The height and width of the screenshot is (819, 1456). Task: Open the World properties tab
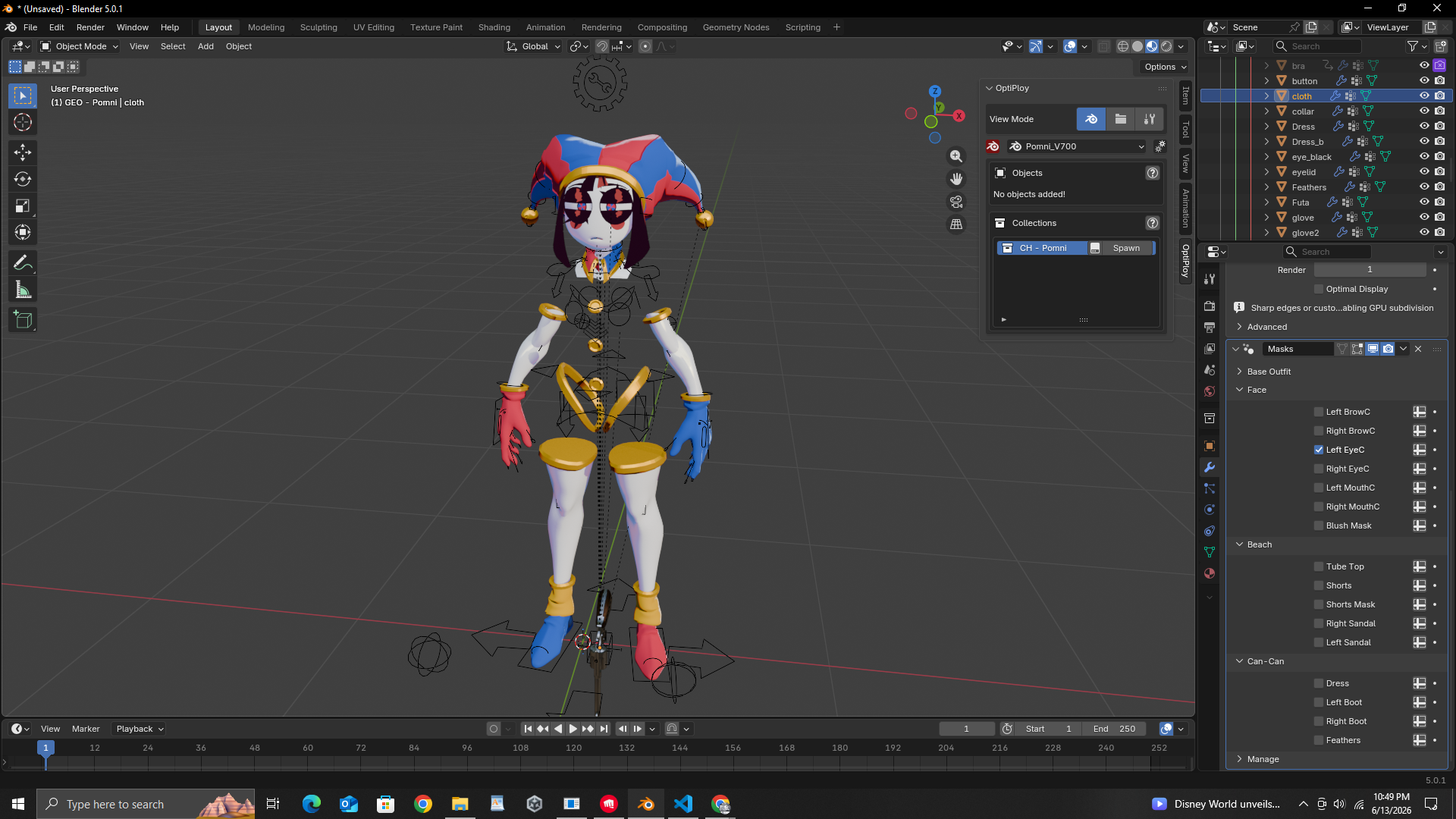point(1210,391)
